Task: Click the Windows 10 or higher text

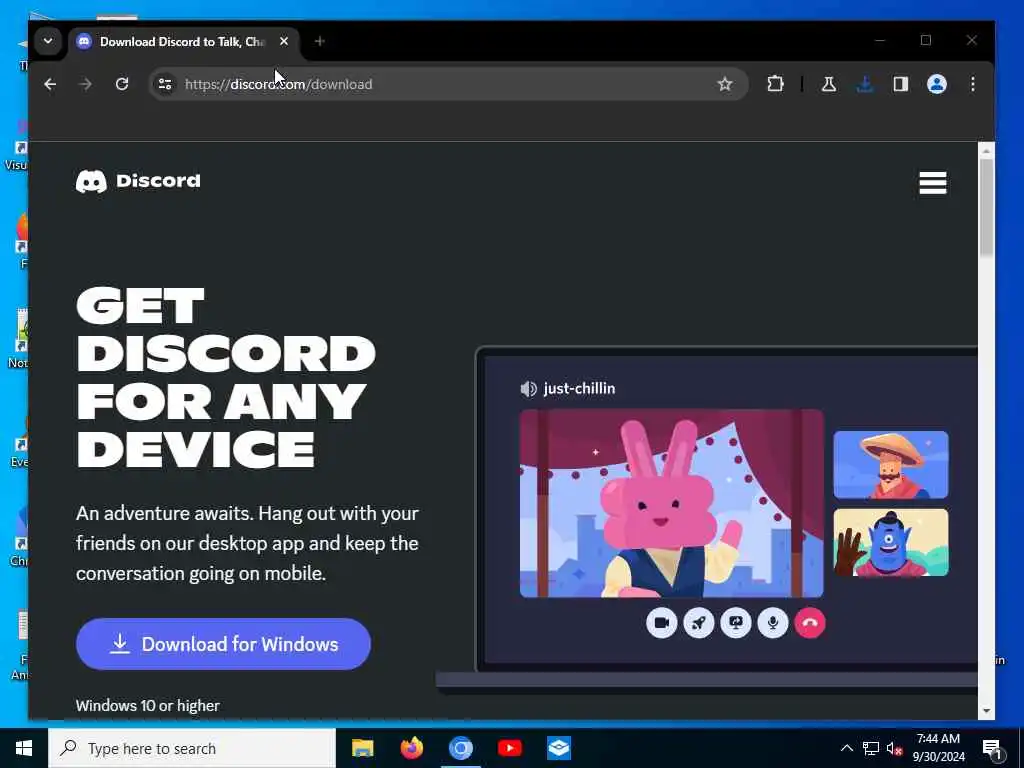Action: click(x=148, y=706)
